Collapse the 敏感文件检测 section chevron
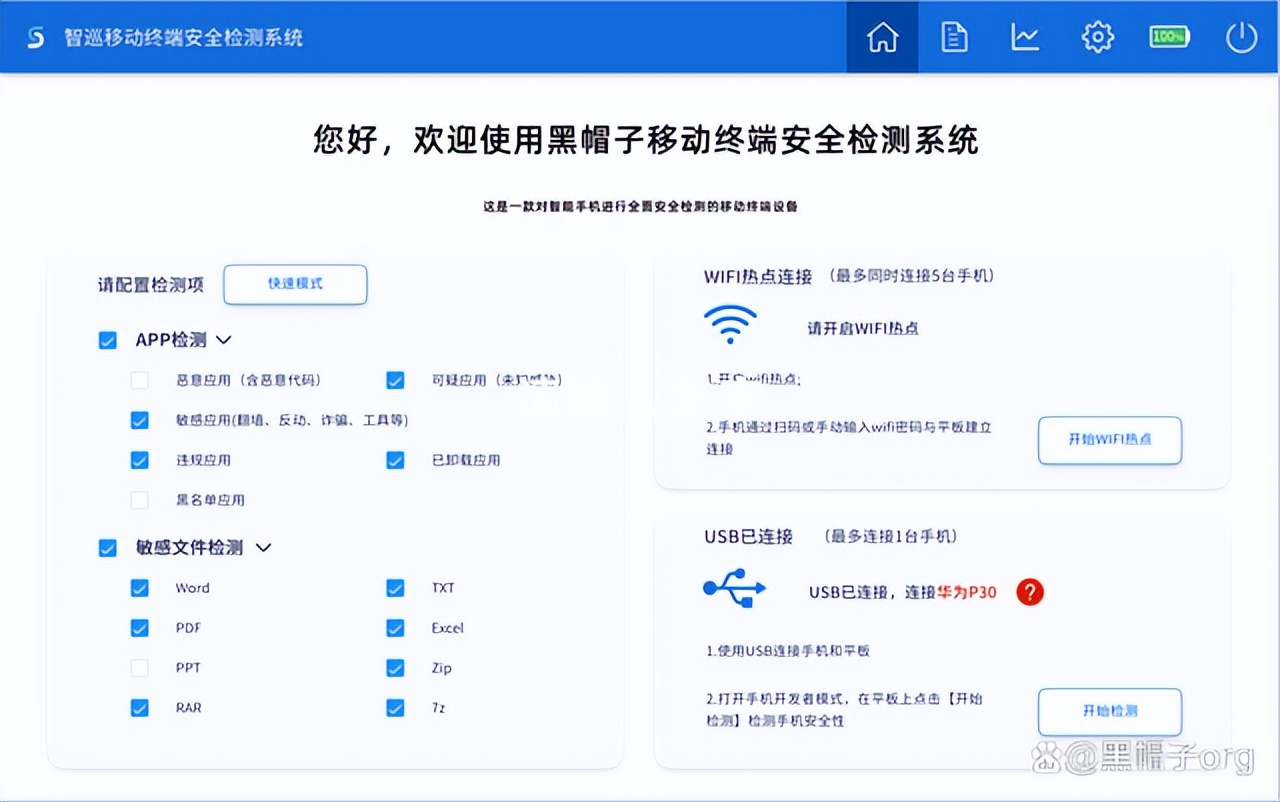This screenshot has width=1280, height=802. click(x=262, y=548)
